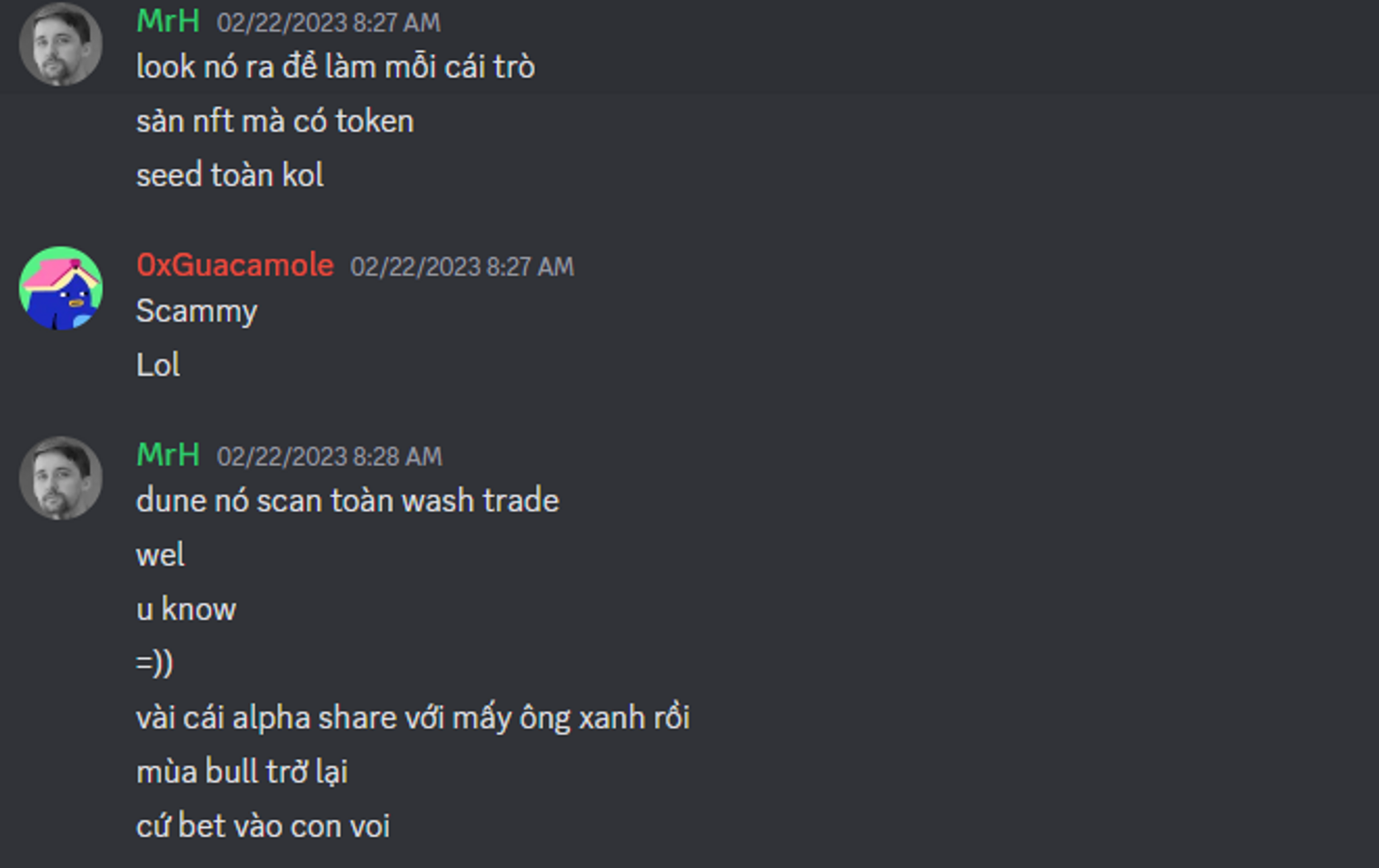
Task: Click MrH username at 8:28 AM
Action: (168, 455)
